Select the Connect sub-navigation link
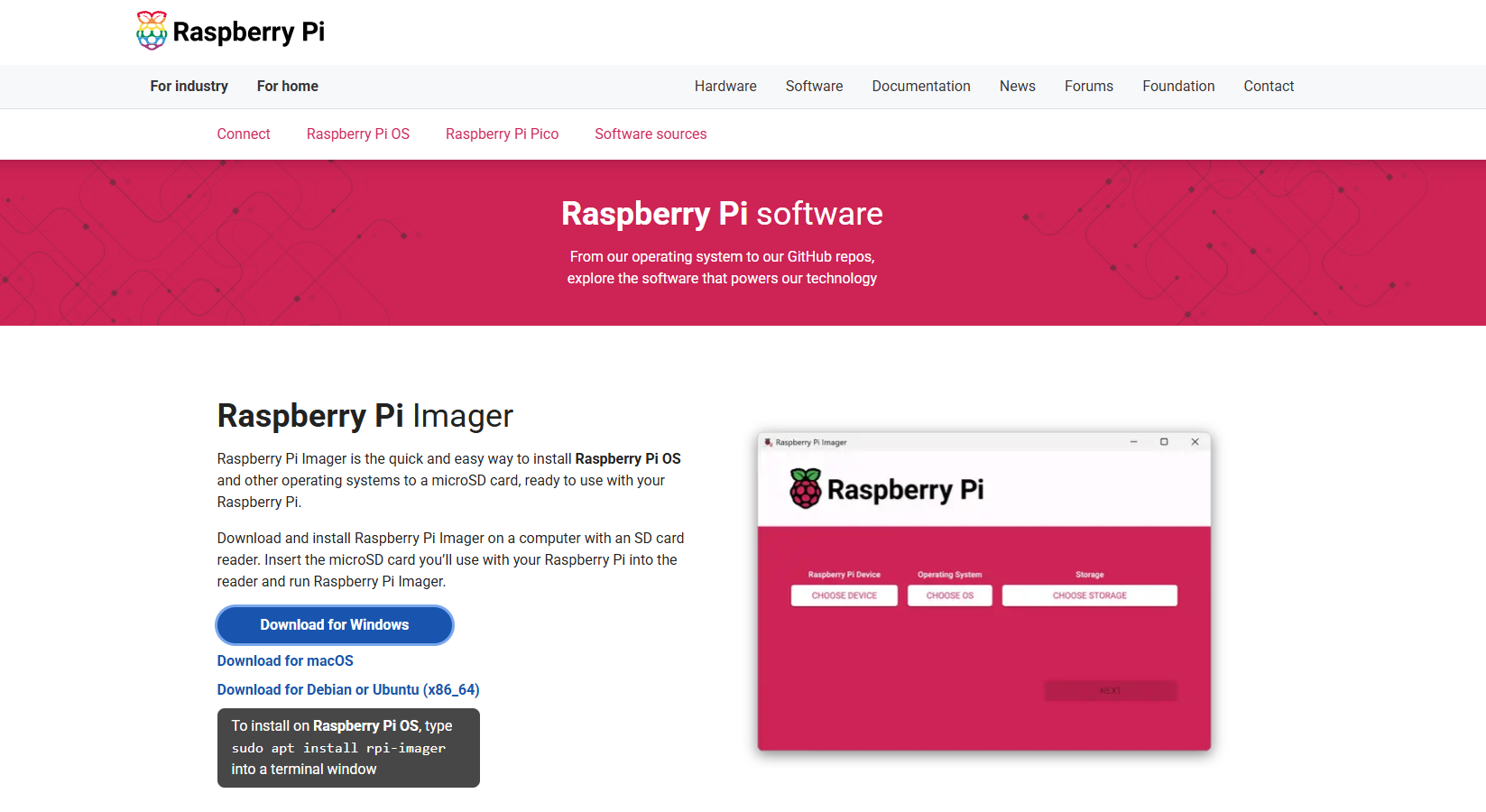Screen dimensions: 1486x812 coord(243,134)
